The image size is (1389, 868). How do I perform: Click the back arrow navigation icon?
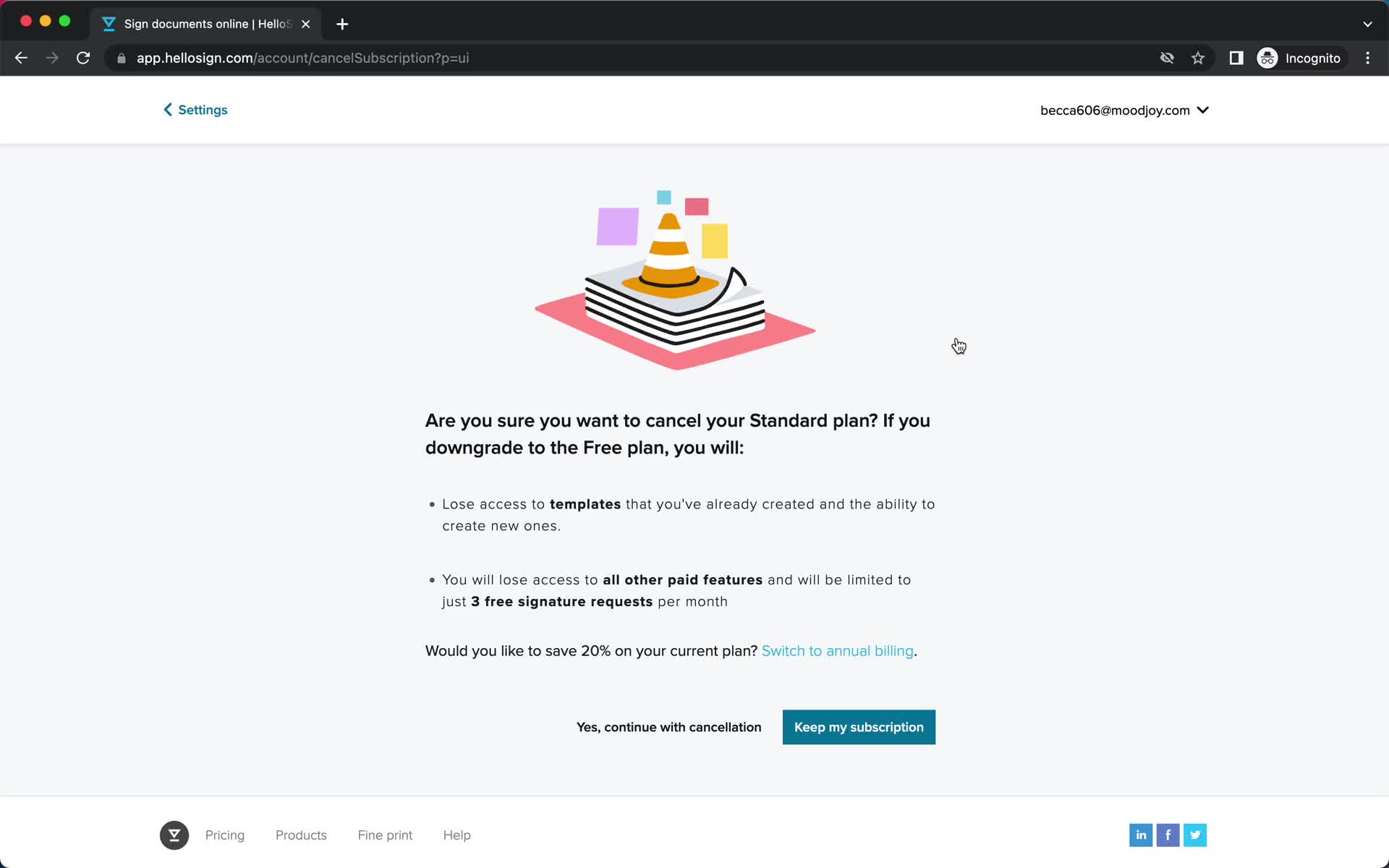click(x=22, y=58)
